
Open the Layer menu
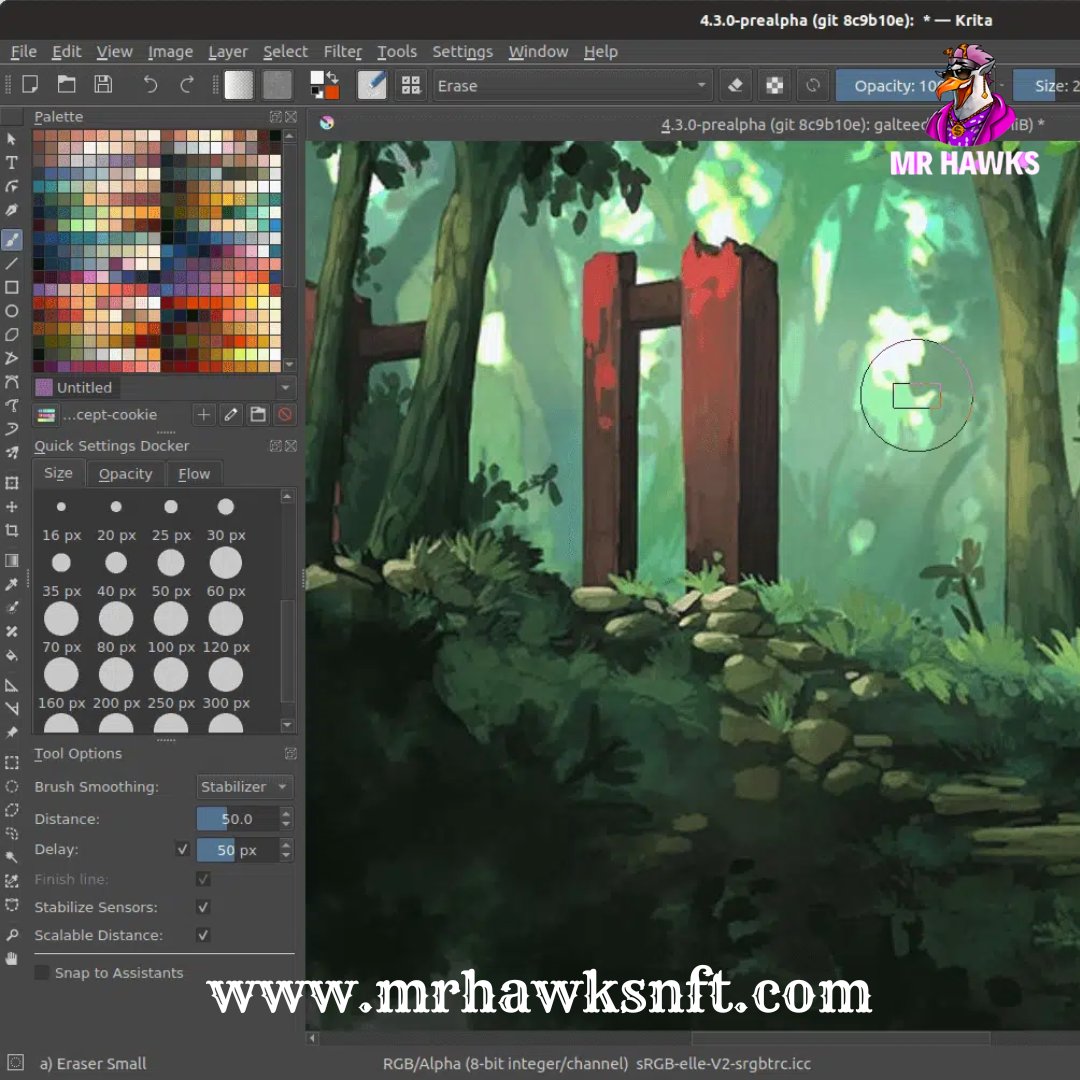click(228, 52)
